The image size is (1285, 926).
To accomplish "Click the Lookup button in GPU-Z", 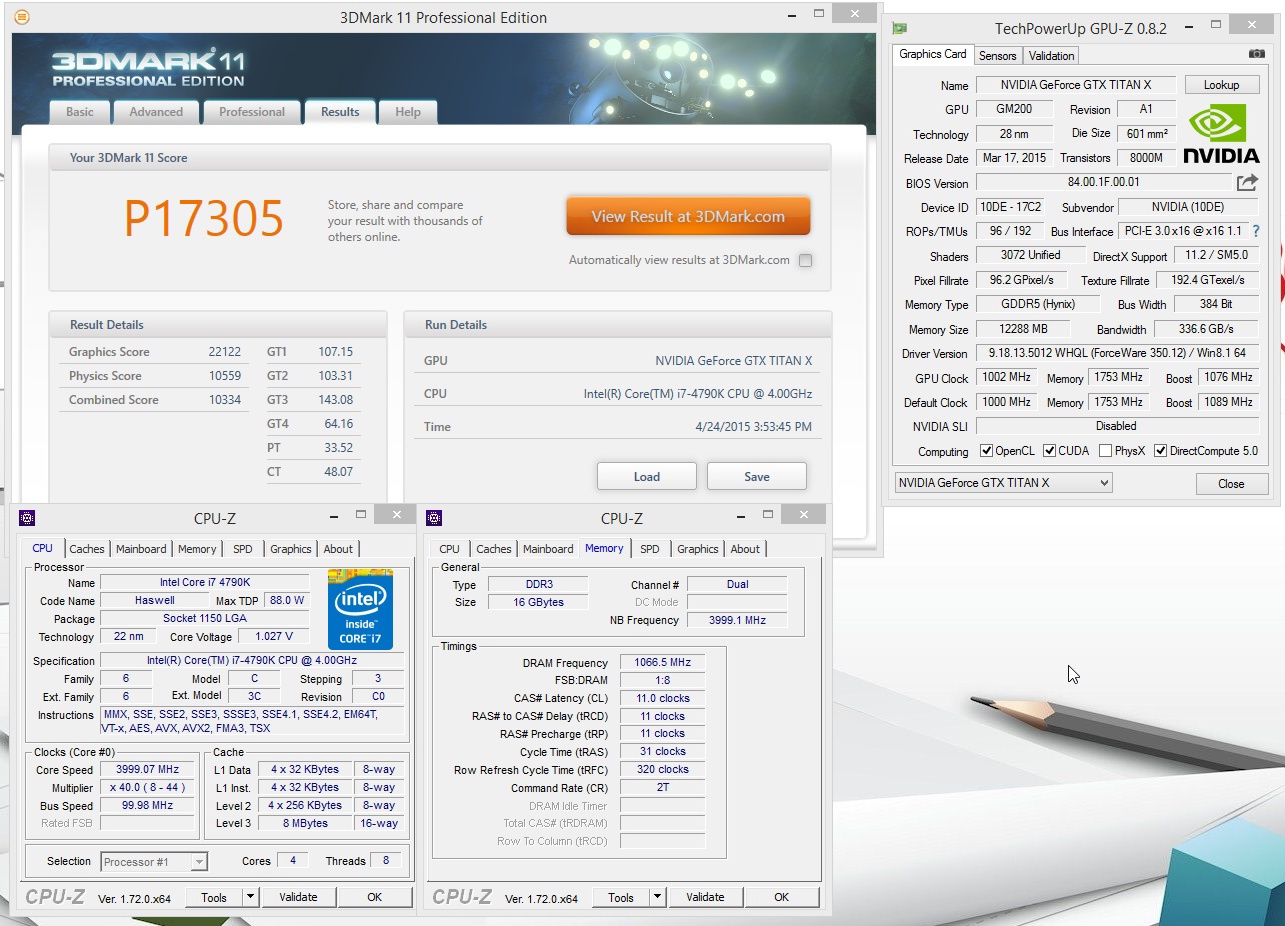I will click(x=1221, y=85).
